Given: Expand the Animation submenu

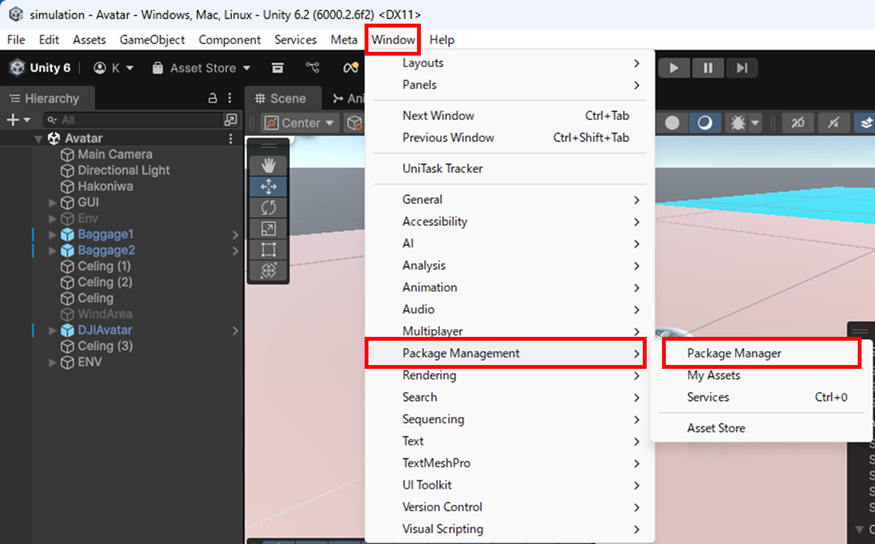Looking at the screenshot, I should coord(509,287).
